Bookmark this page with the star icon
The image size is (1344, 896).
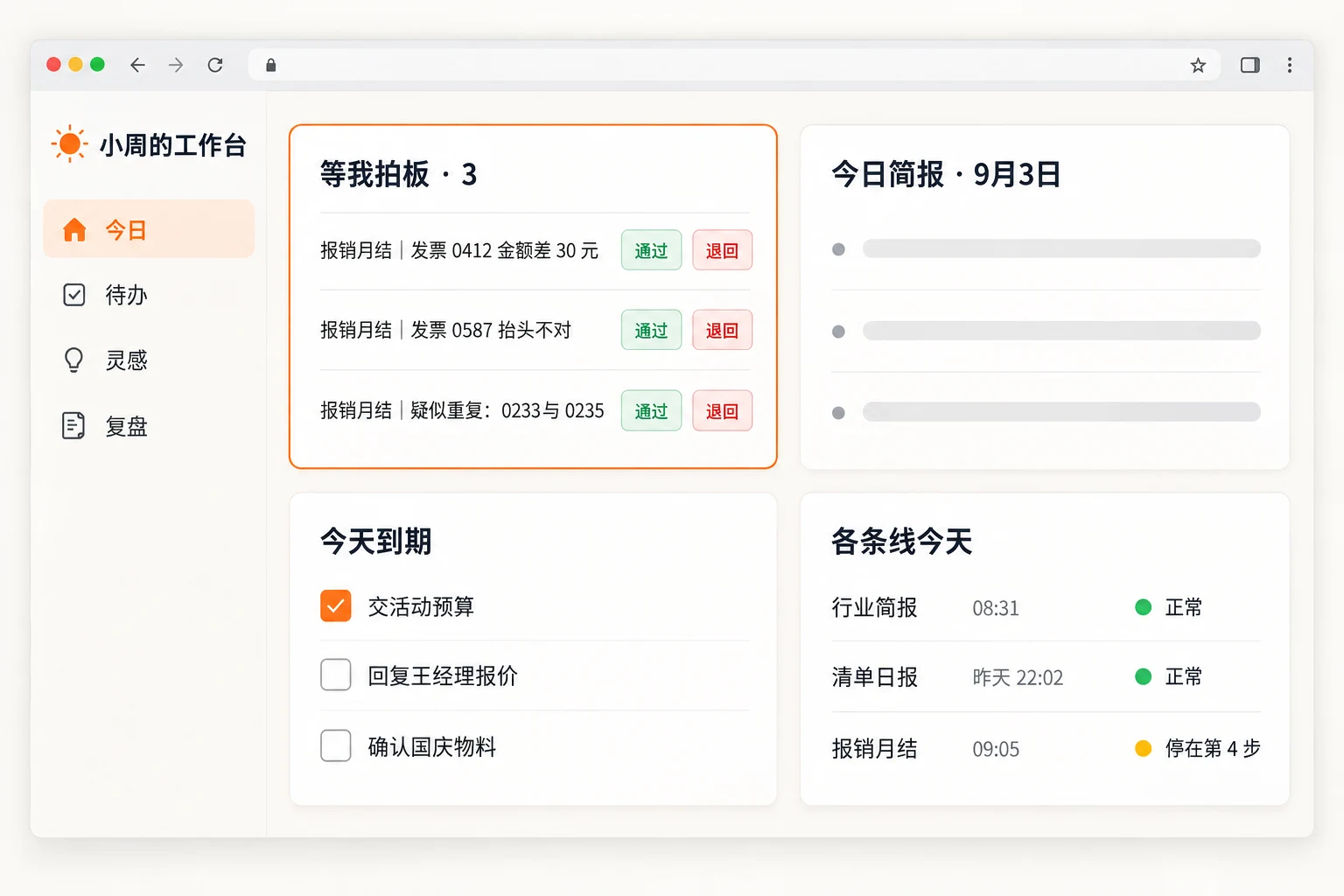(x=1198, y=65)
